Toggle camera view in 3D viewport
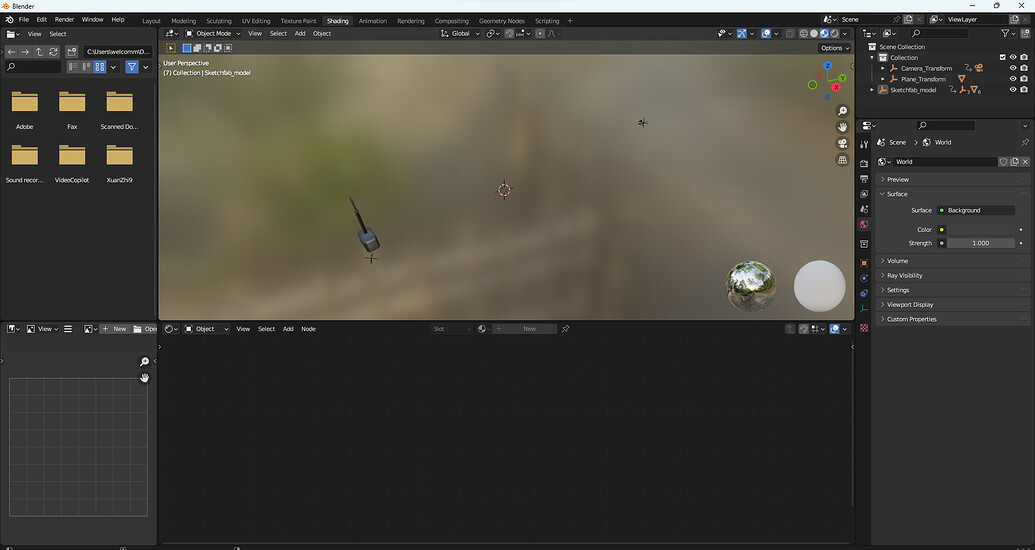The height and width of the screenshot is (550, 1035). tap(842, 143)
